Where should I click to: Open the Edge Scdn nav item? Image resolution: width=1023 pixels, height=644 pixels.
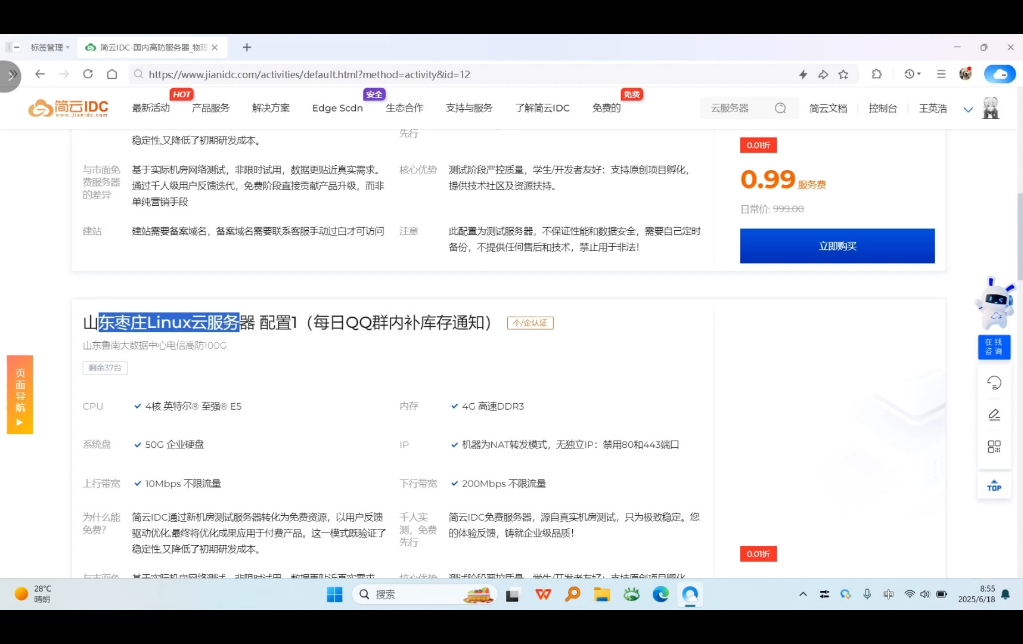(337, 108)
